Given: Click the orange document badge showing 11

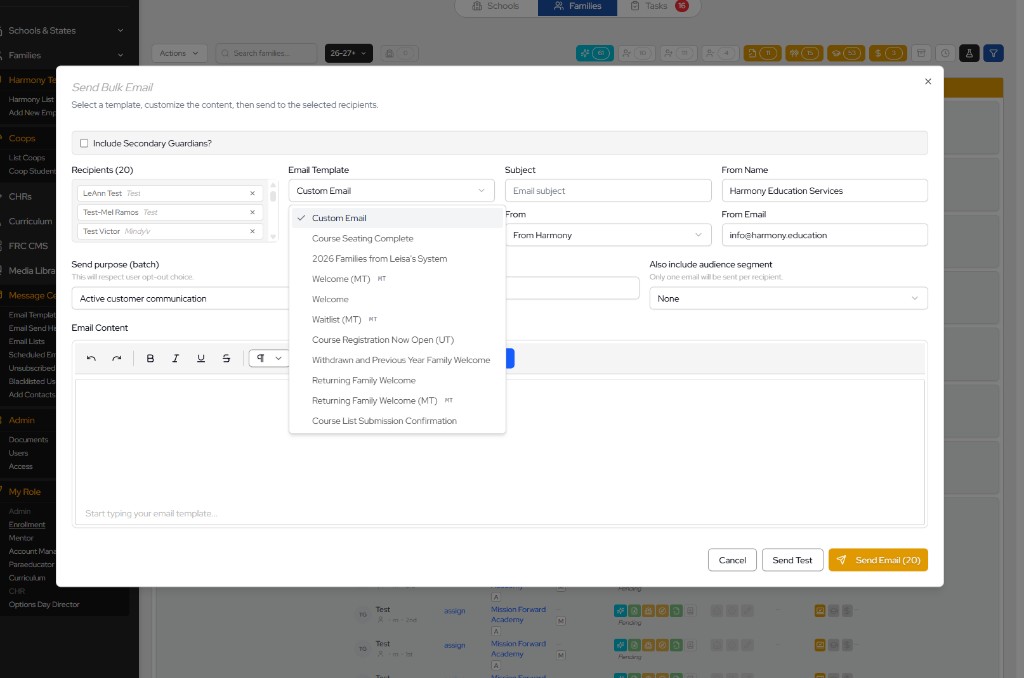Looking at the screenshot, I should [762, 54].
